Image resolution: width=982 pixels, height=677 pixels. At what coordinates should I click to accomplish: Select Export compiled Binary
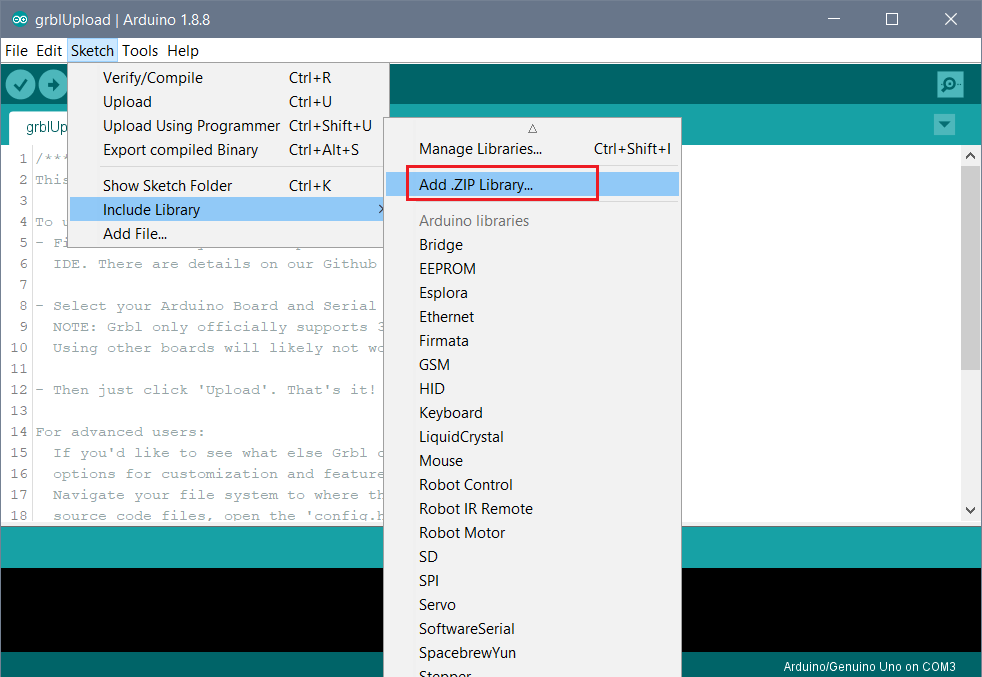[226, 150]
